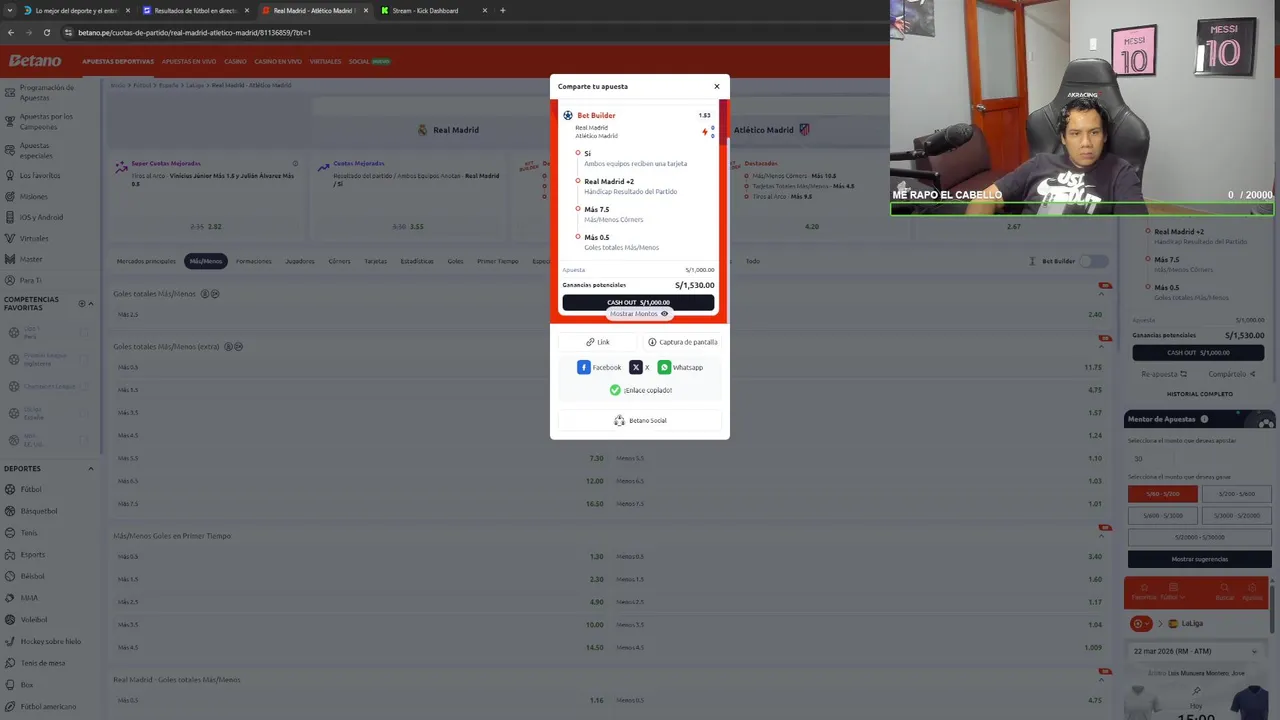Open Betano Social sharing option
Image resolution: width=1280 pixels, height=720 pixels.
(639, 420)
